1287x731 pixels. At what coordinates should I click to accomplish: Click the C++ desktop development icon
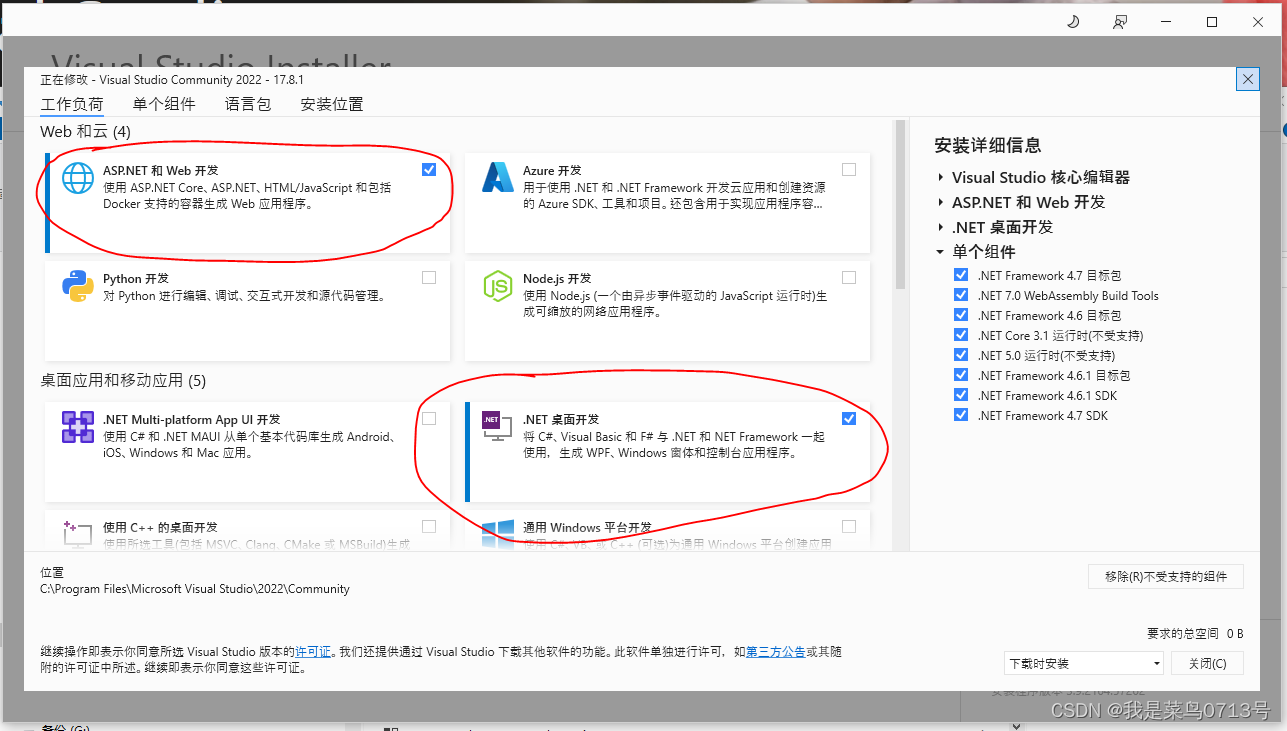coord(77,533)
